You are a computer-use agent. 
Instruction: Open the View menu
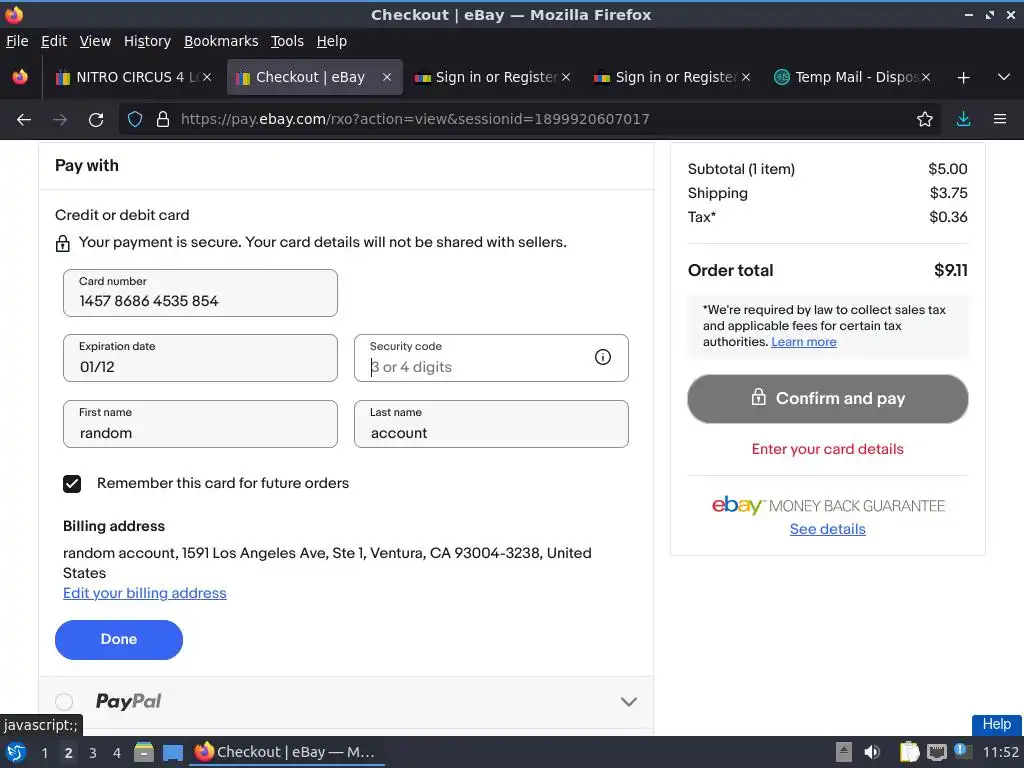(95, 41)
